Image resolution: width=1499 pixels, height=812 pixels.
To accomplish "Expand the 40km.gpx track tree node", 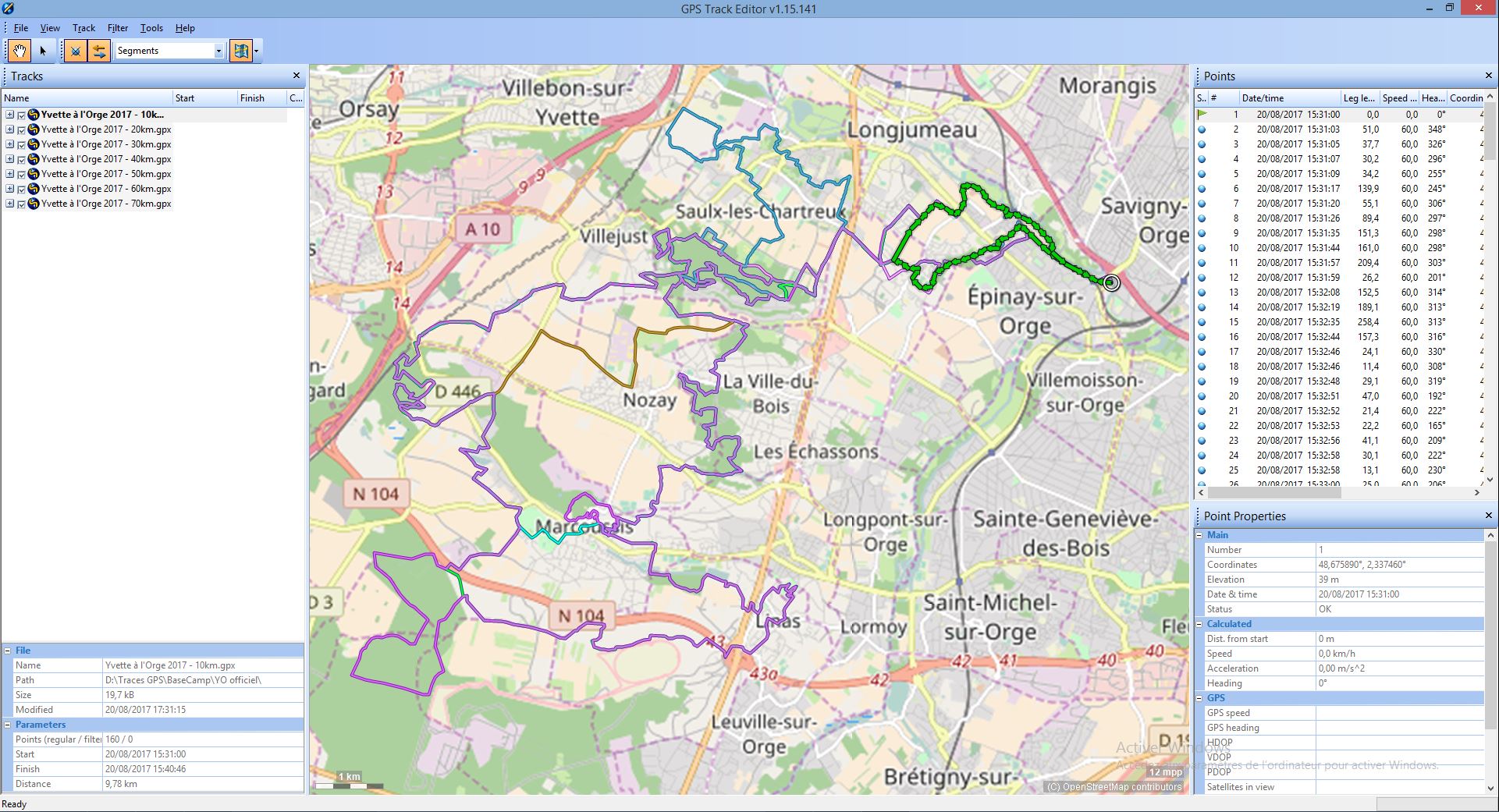I will (10, 159).
